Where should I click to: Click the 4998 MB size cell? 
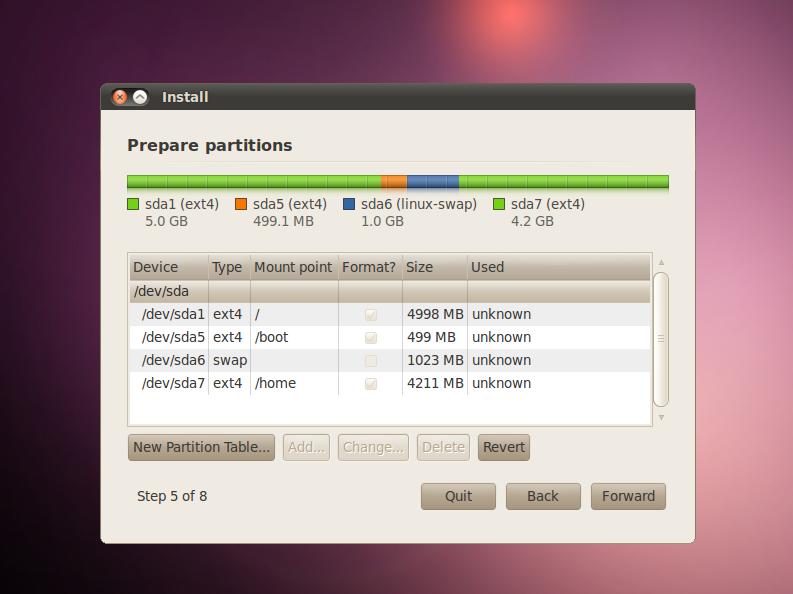point(435,314)
